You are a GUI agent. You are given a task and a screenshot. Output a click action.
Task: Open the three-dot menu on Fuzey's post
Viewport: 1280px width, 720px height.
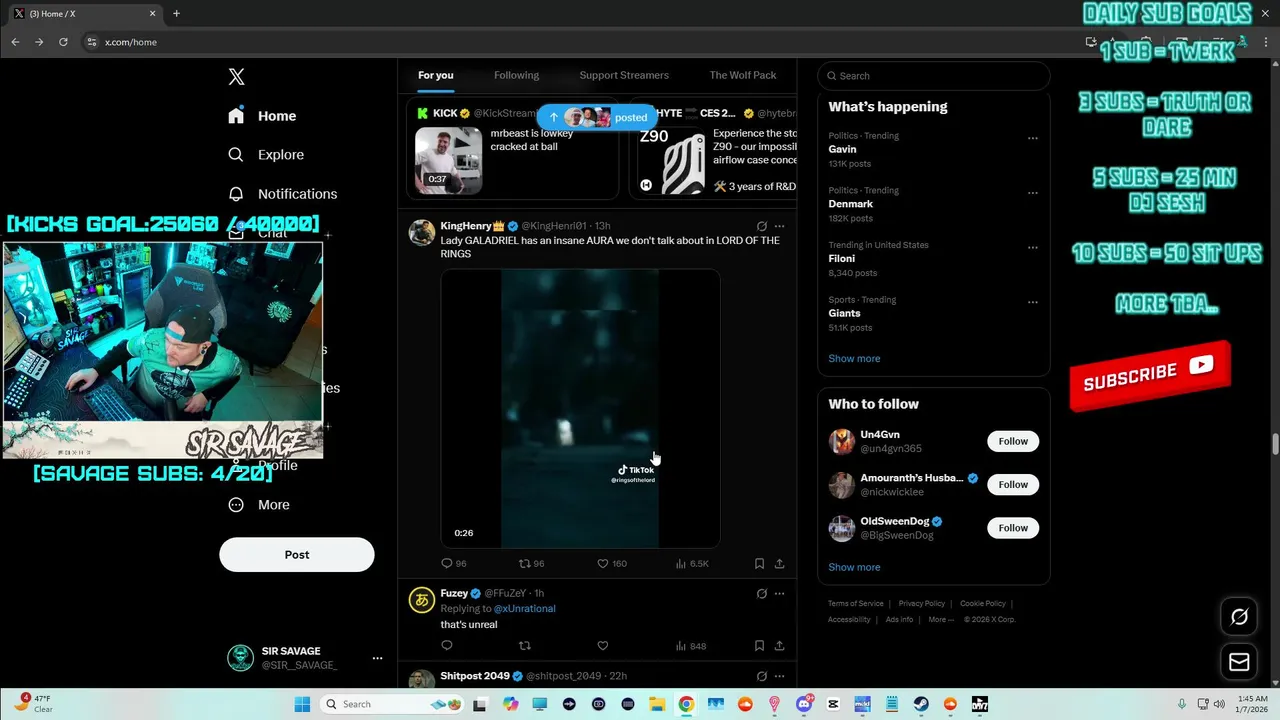(779, 593)
